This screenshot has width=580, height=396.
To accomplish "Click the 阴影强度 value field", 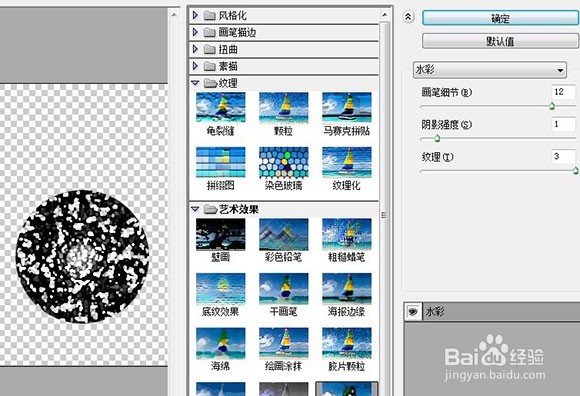I will click(564, 124).
